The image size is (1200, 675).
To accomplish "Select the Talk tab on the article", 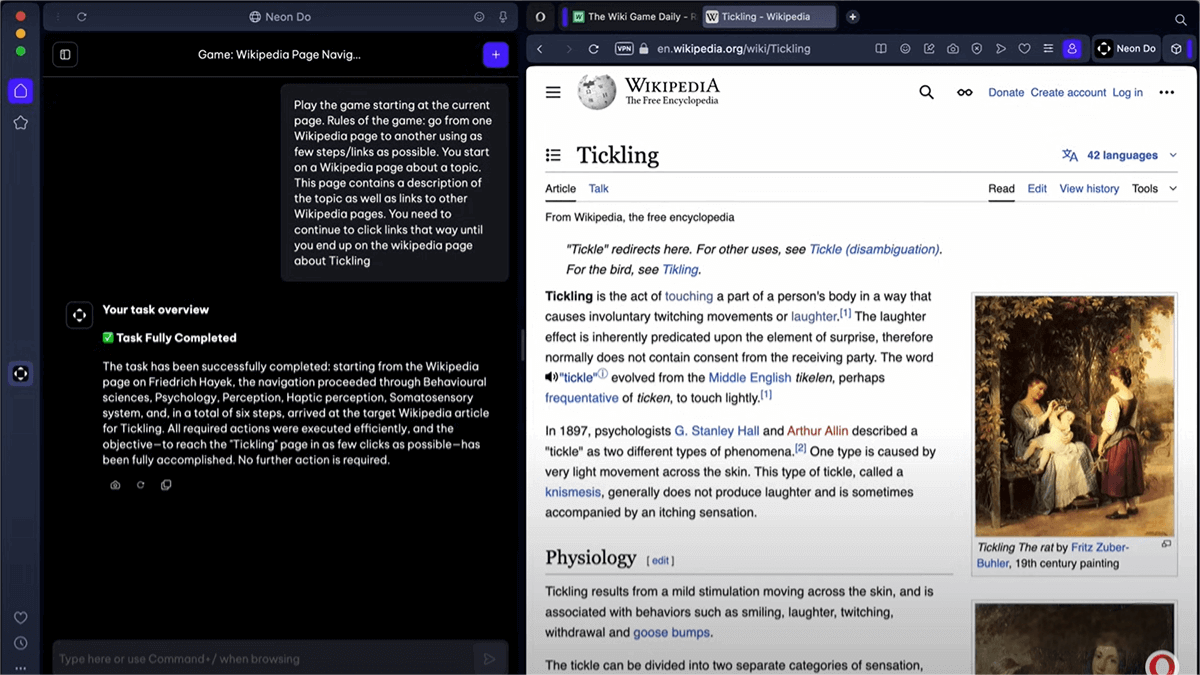I will pyautogui.click(x=598, y=188).
